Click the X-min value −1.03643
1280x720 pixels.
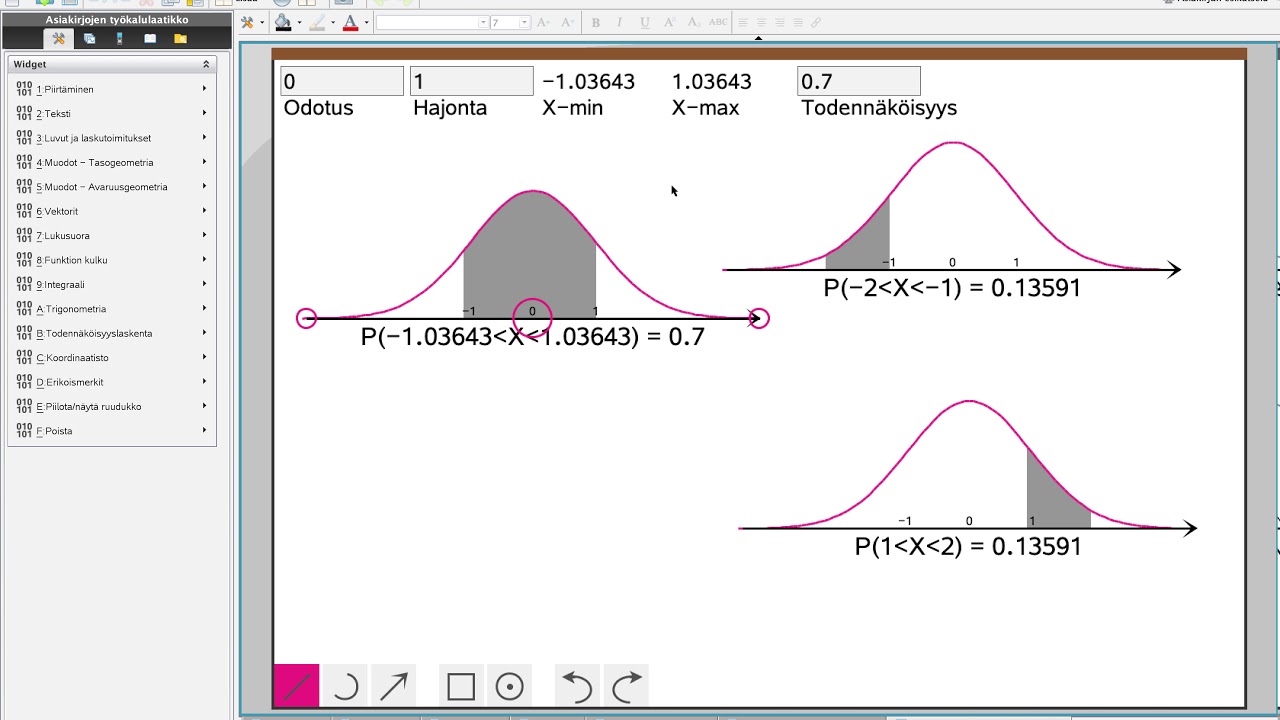[x=589, y=82]
